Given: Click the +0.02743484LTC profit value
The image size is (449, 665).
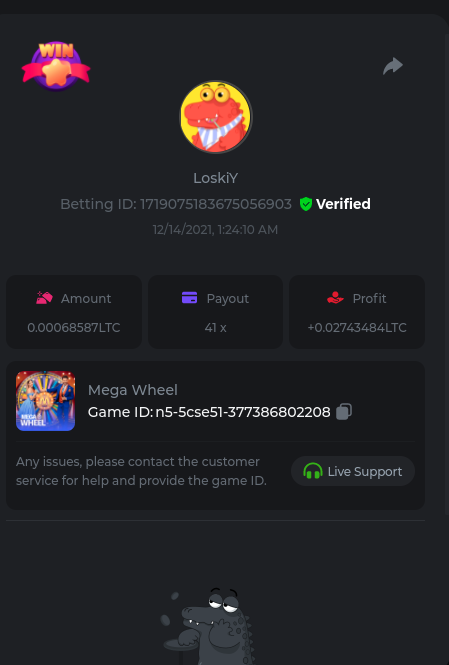Looking at the screenshot, I should point(357,327).
